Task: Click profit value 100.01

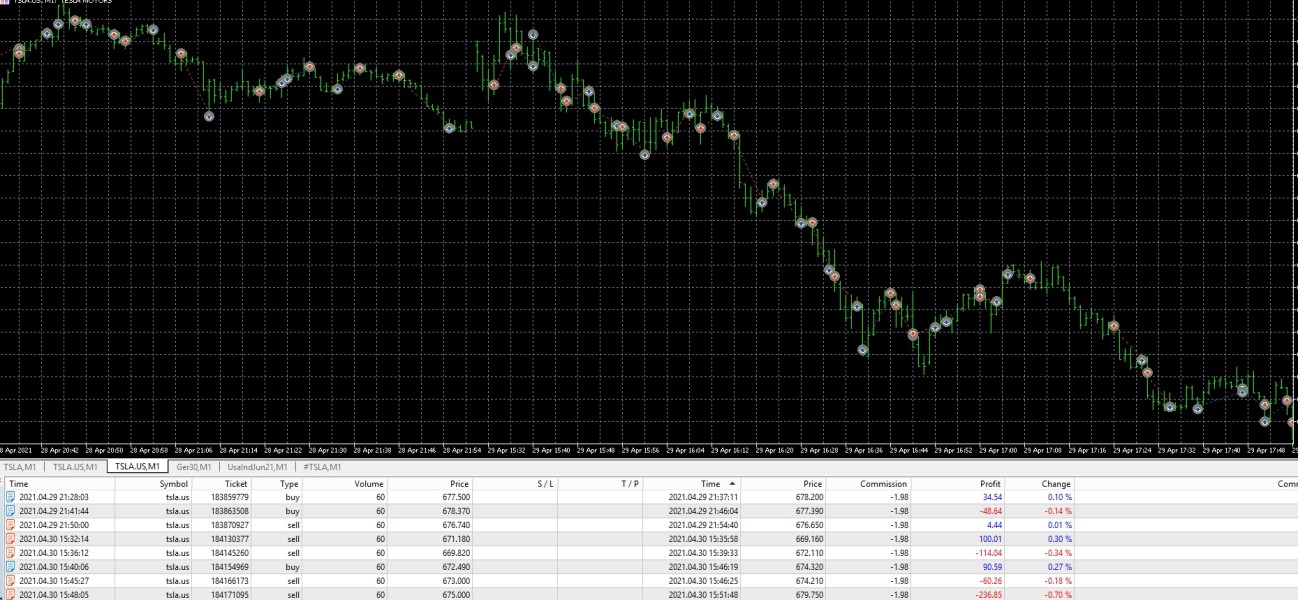Action: [x=990, y=538]
